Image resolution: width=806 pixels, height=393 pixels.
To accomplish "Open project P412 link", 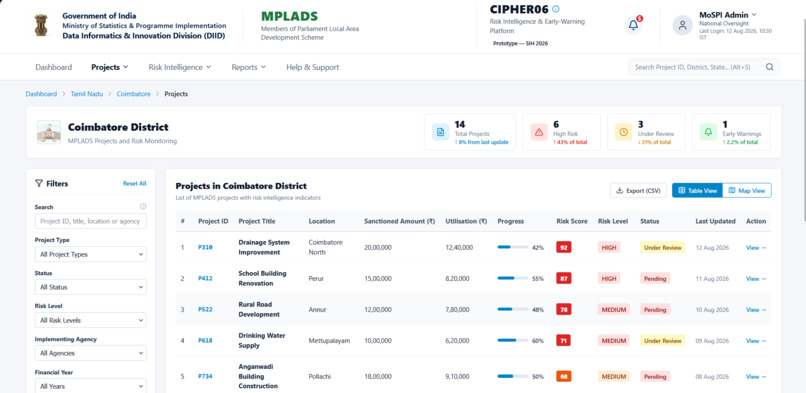I will coord(205,278).
